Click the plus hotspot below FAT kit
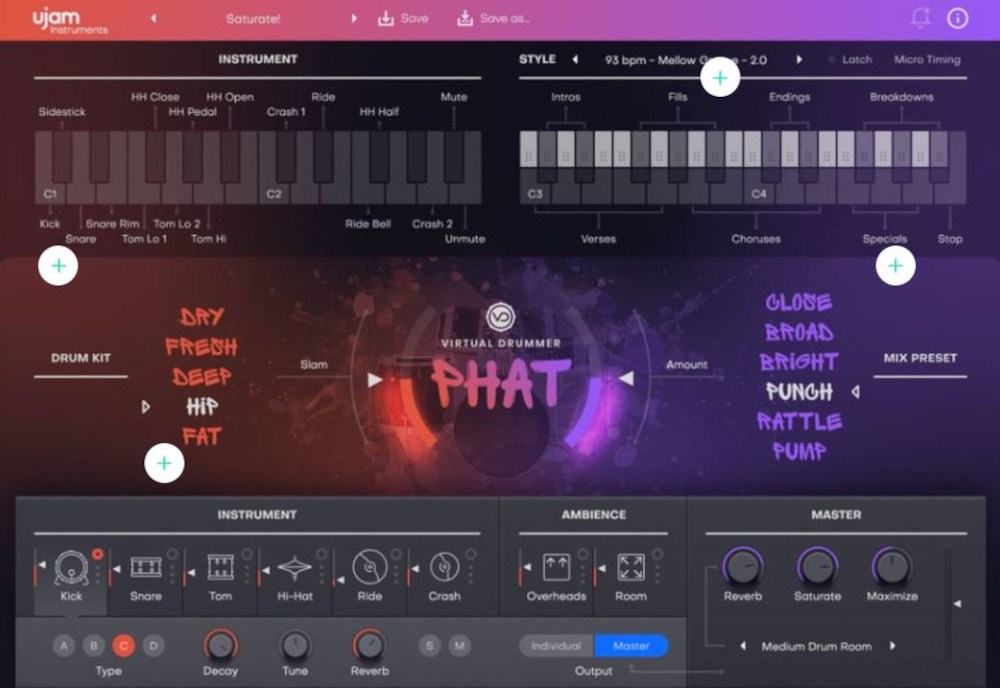 pos(164,463)
